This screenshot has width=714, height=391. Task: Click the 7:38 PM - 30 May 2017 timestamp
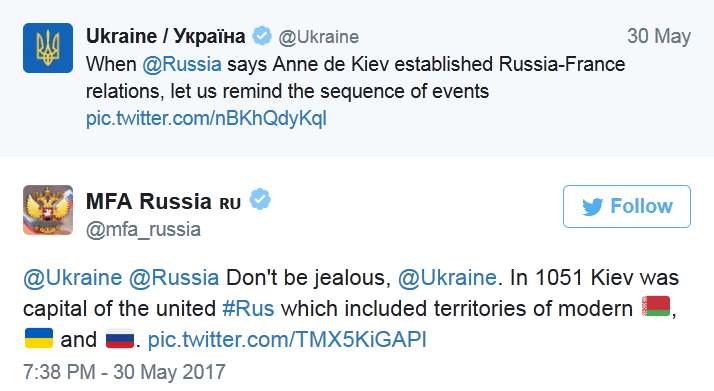click(124, 372)
